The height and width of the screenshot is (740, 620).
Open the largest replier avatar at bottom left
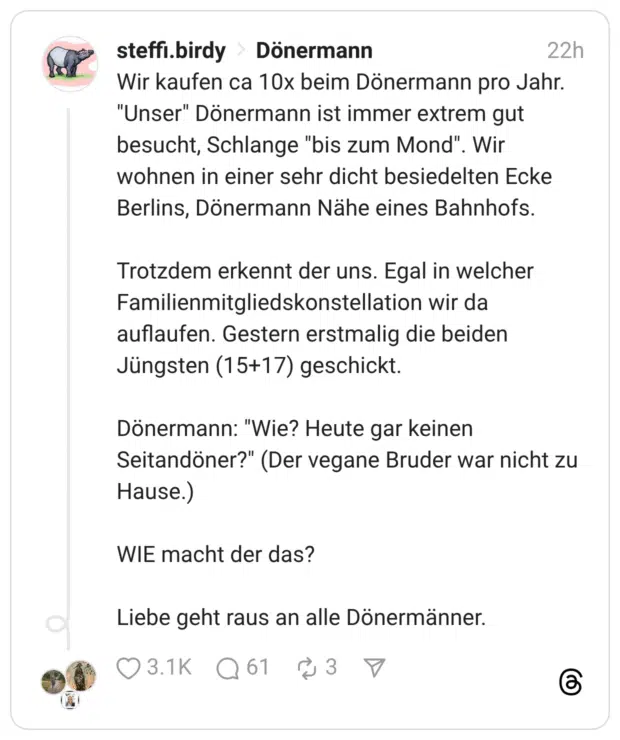[x=82, y=676]
